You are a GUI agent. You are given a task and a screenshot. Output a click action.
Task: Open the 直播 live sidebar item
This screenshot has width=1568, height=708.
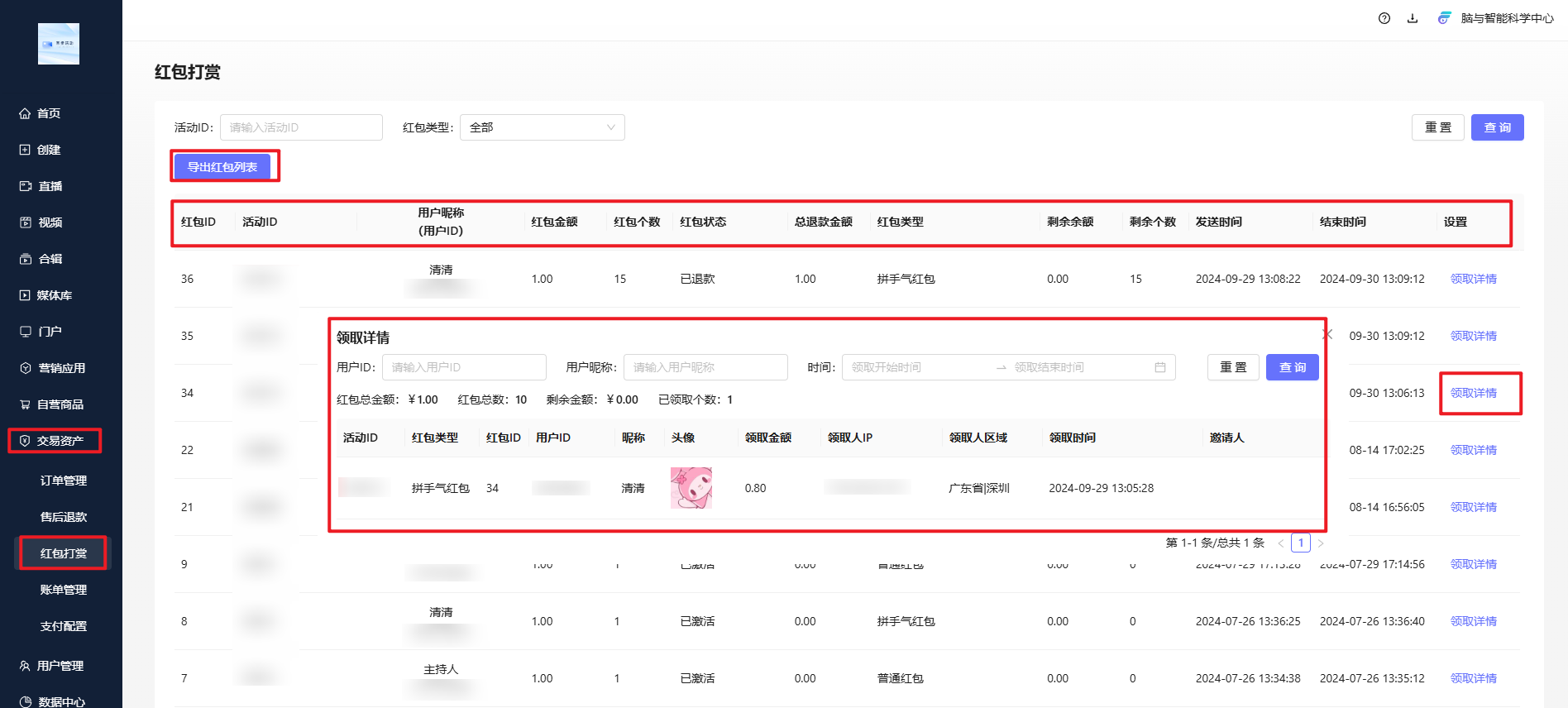[50, 186]
